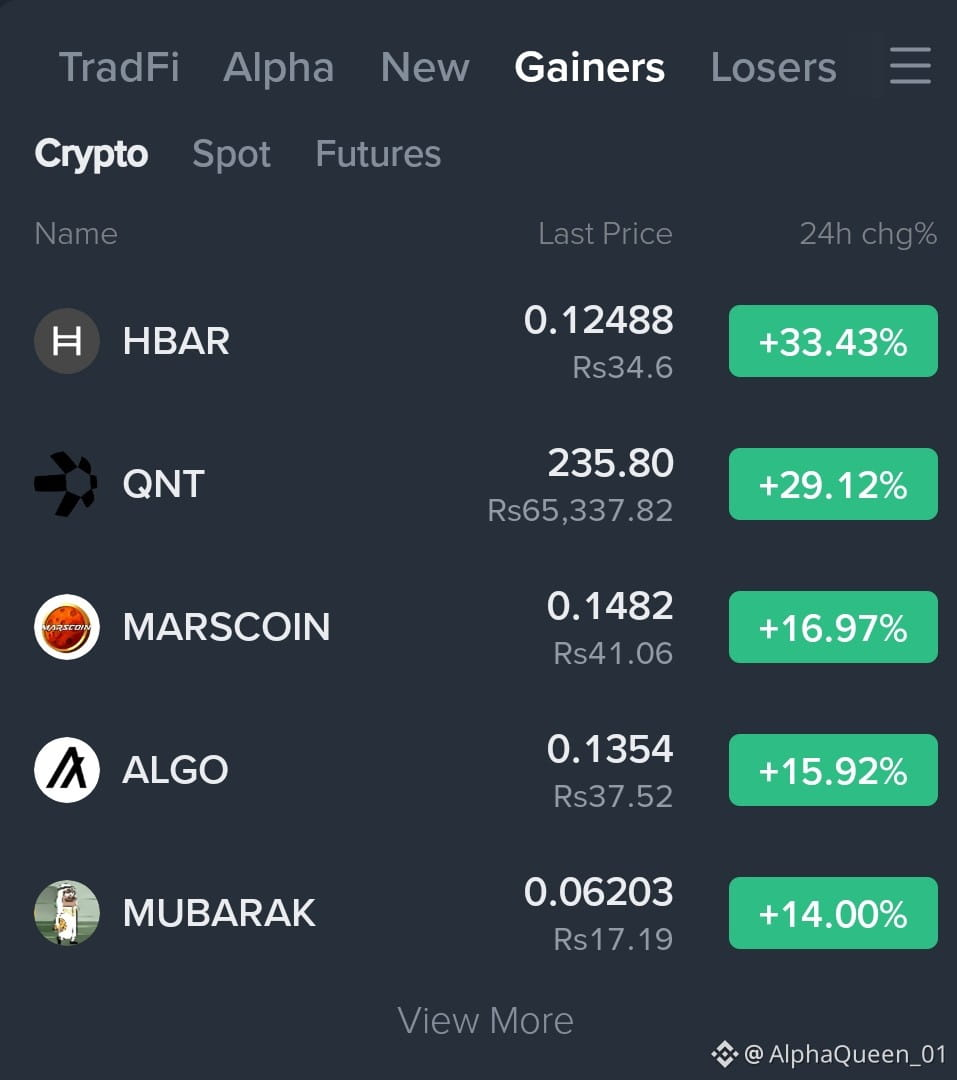Viewport: 957px width, 1080px height.
Task: Open the hamburger menu icon
Action: (x=910, y=66)
